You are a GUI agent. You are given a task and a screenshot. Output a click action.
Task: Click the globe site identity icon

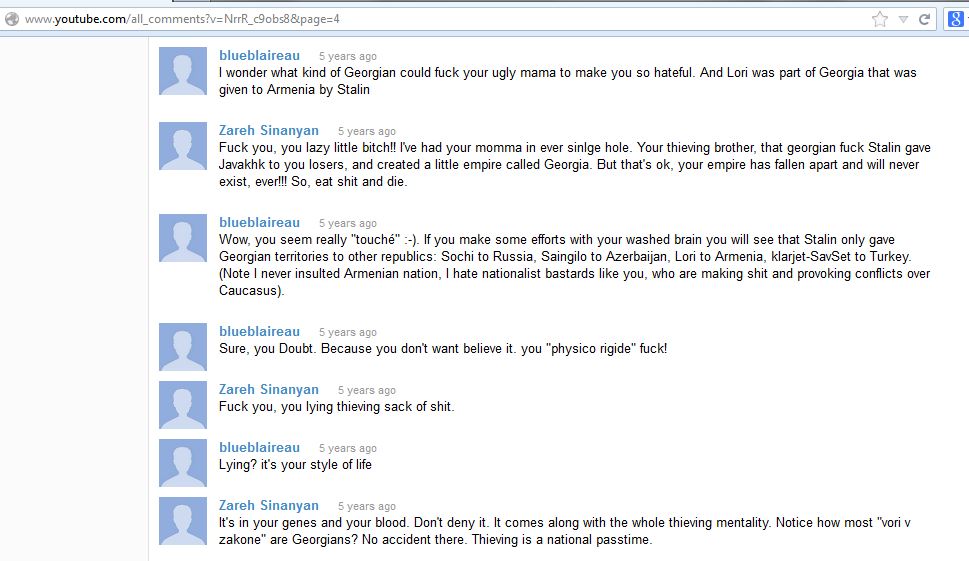(x=12, y=19)
